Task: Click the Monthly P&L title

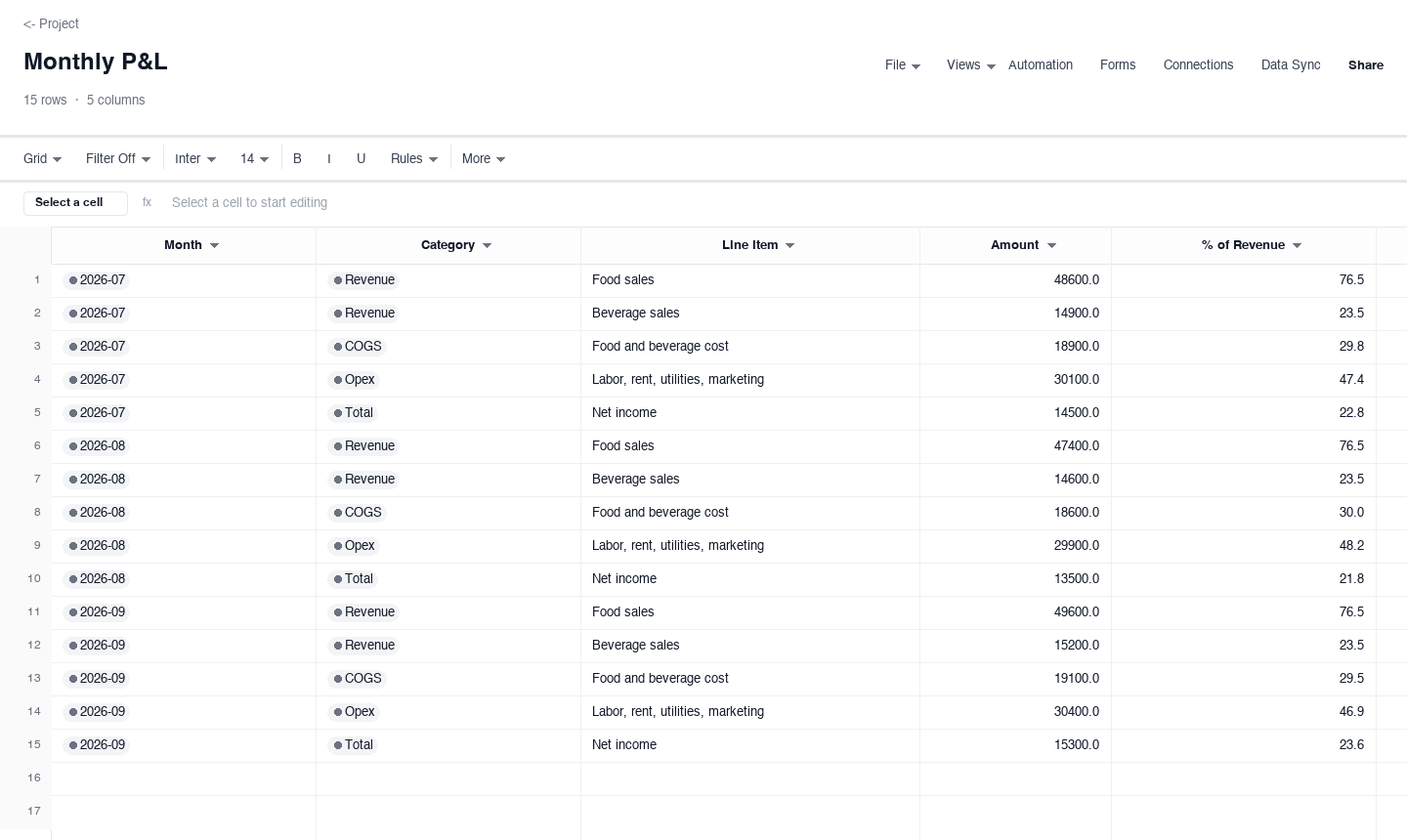Action: [x=96, y=62]
